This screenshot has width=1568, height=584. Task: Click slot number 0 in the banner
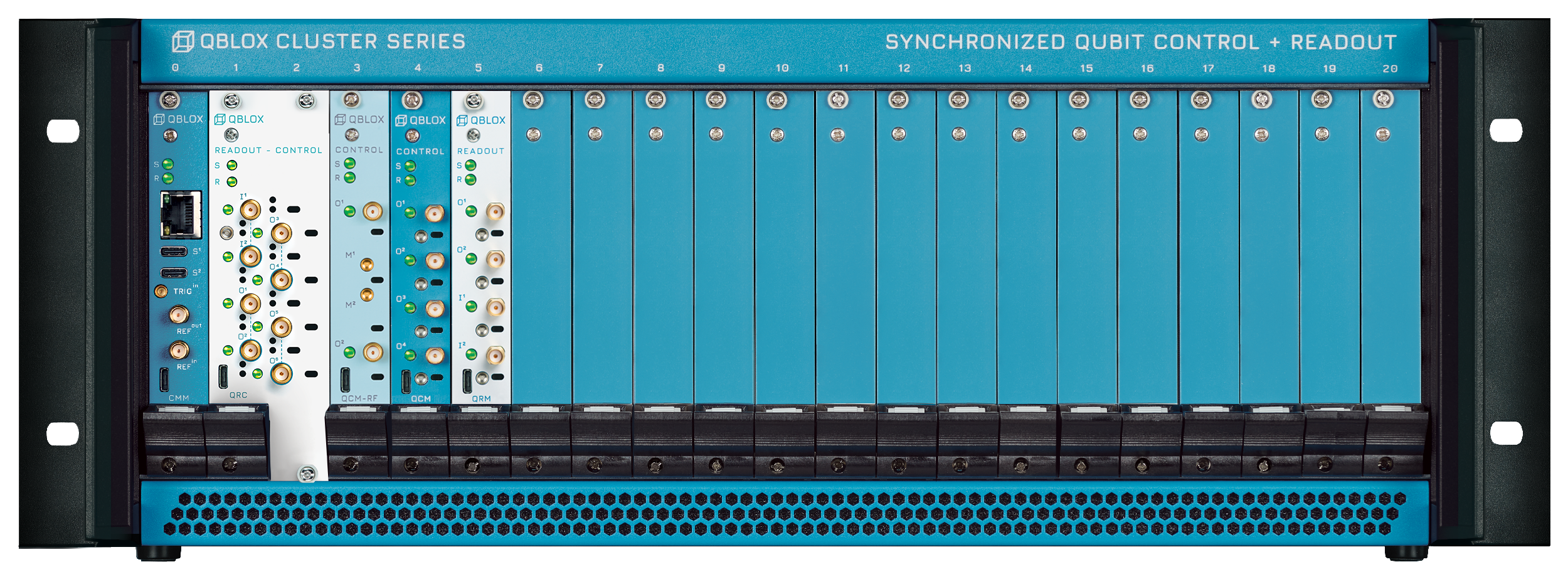[175, 68]
